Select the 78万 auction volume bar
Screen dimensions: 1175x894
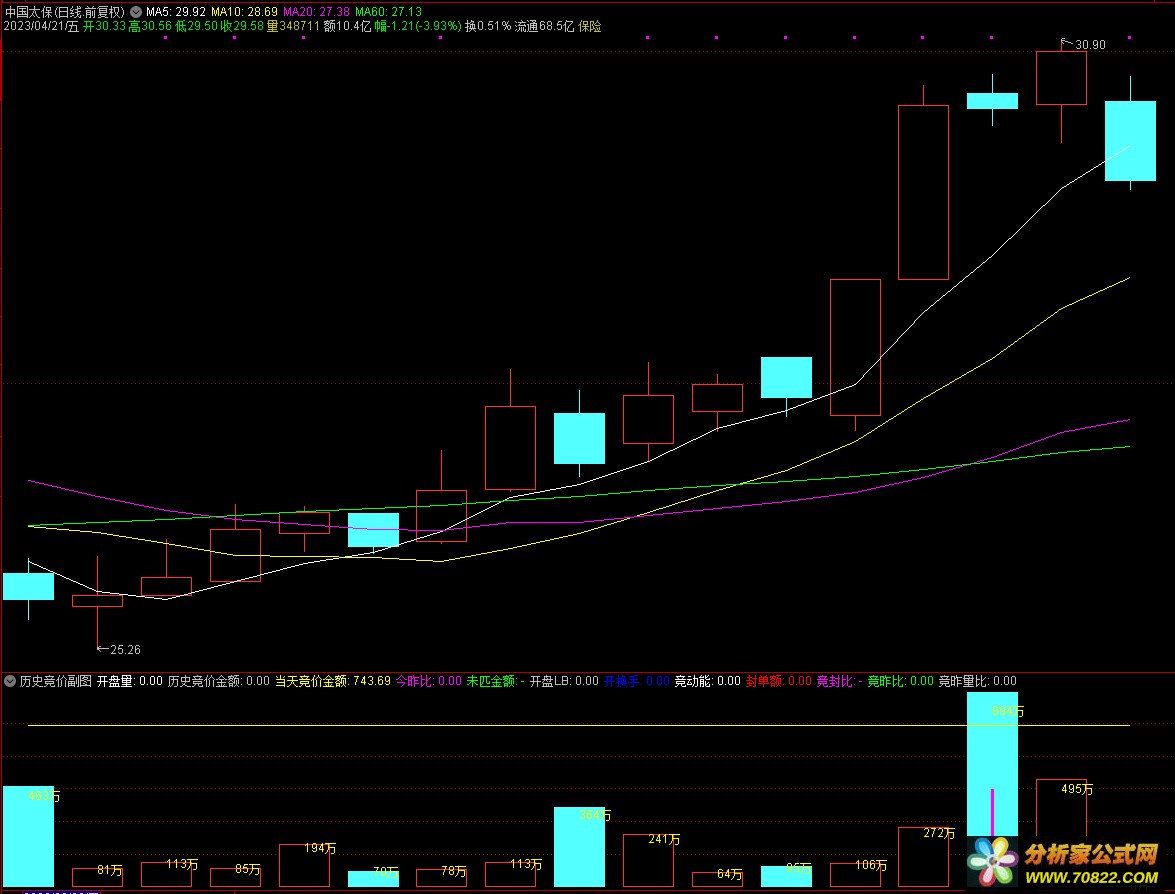pyautogui.click(x=441, y=878)
